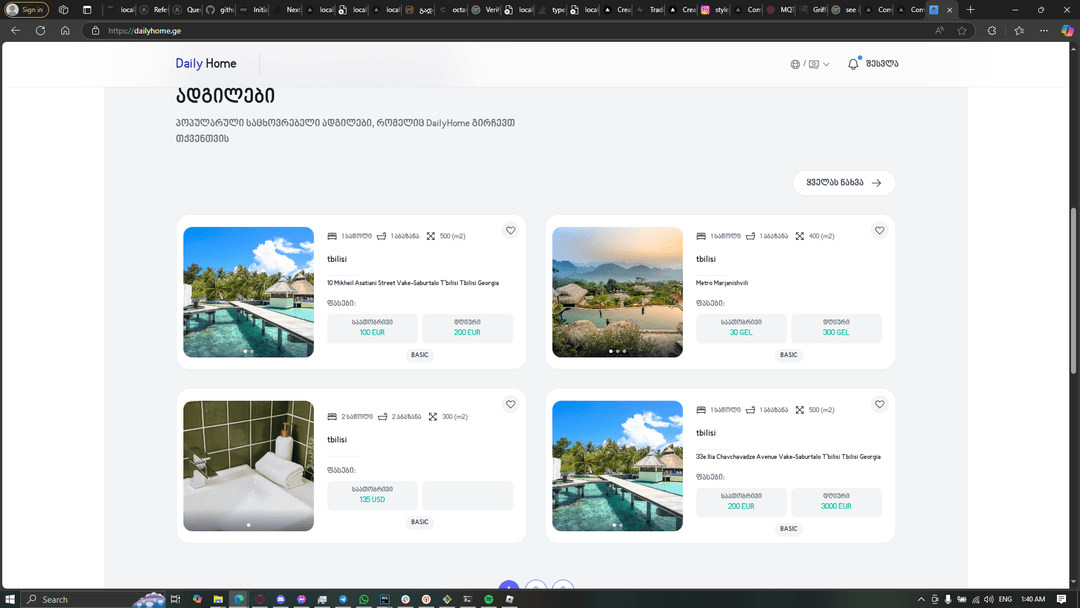This screenshot has height=608, width=1080.
Task: Click the შესვლა login link
Action: [880, 63]
